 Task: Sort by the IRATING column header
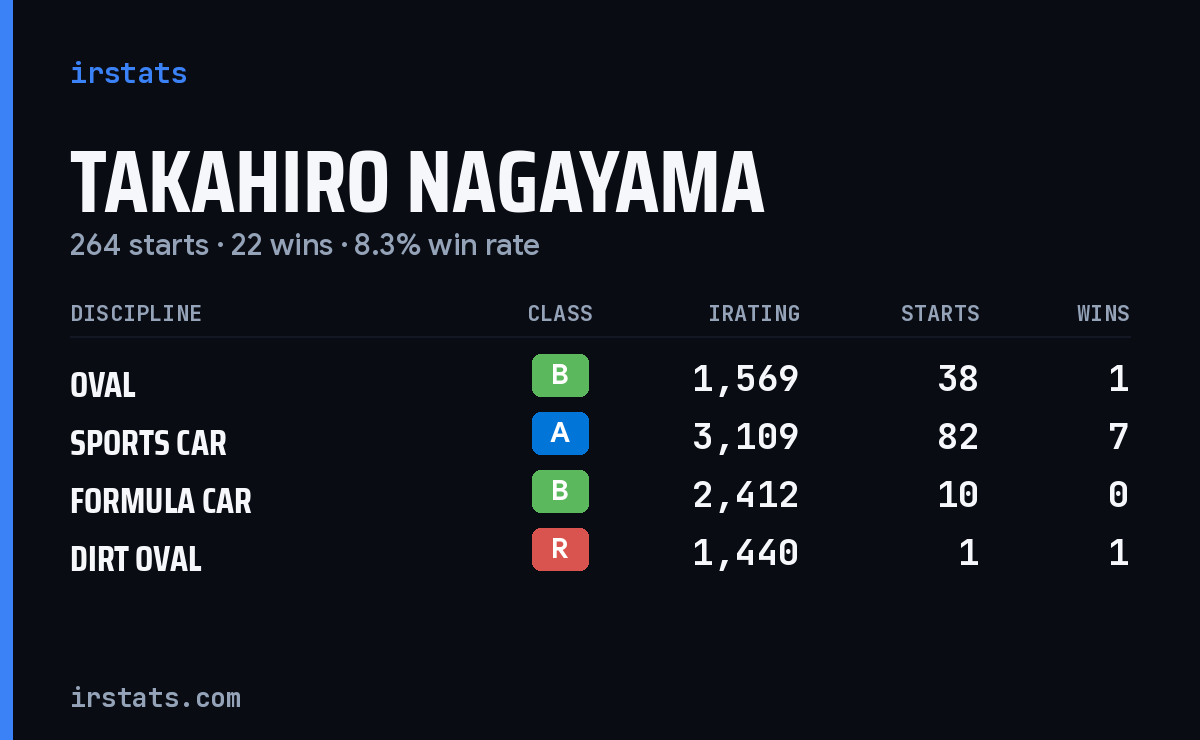pyautogui.click(x=754, y=314)
